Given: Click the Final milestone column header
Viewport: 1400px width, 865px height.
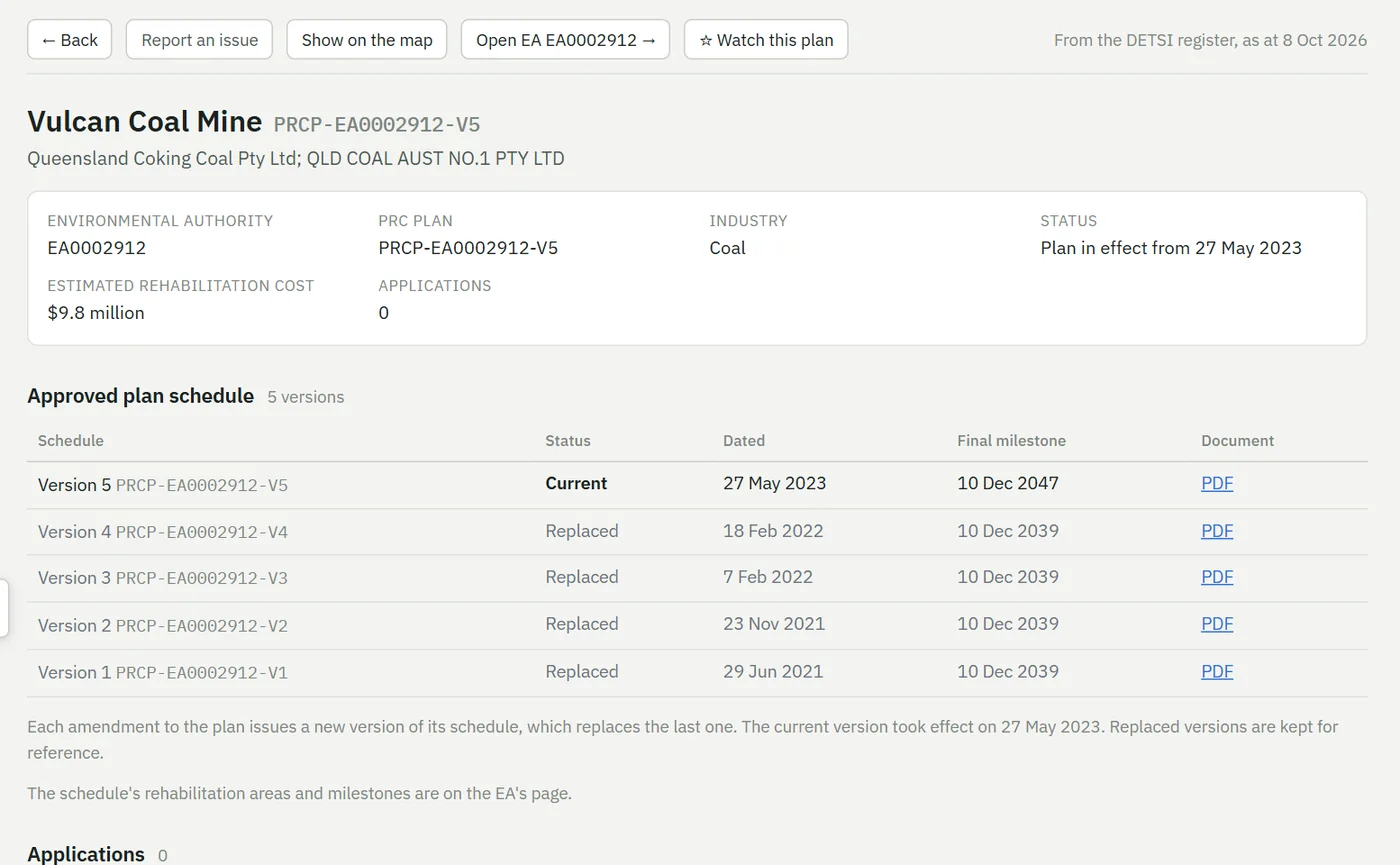Looking at the screenshot, I should [1011, 441].
